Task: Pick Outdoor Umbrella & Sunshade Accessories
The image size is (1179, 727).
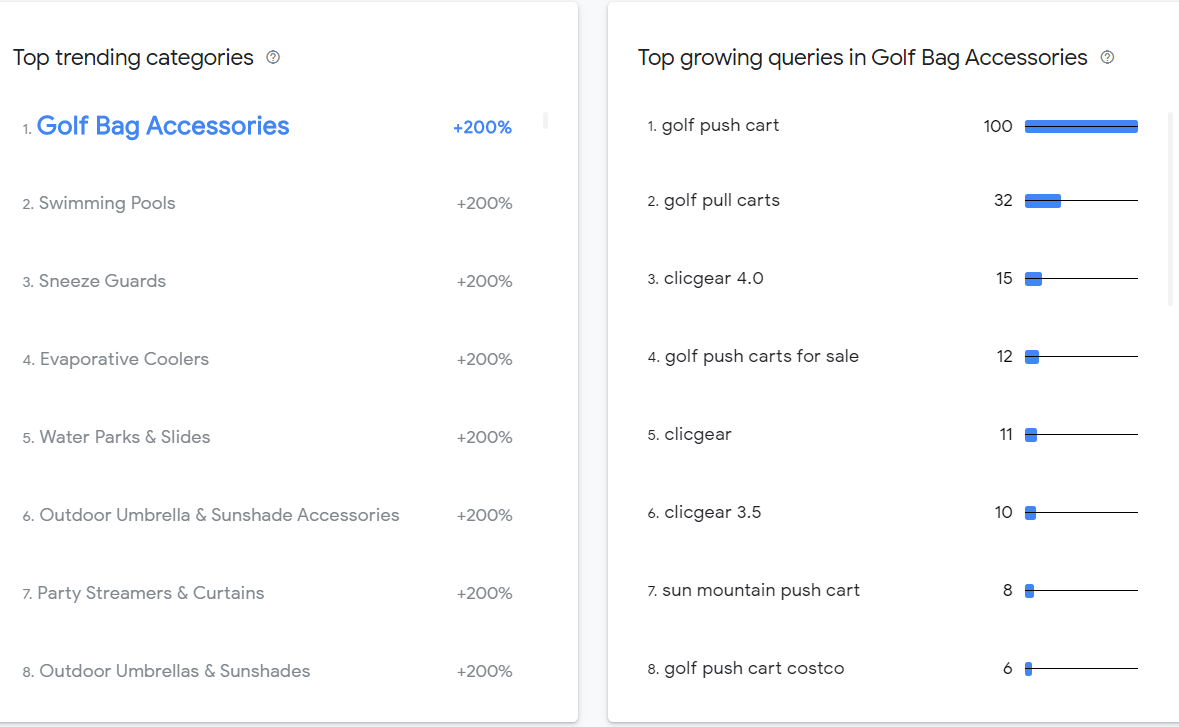Action: (219, 515)
